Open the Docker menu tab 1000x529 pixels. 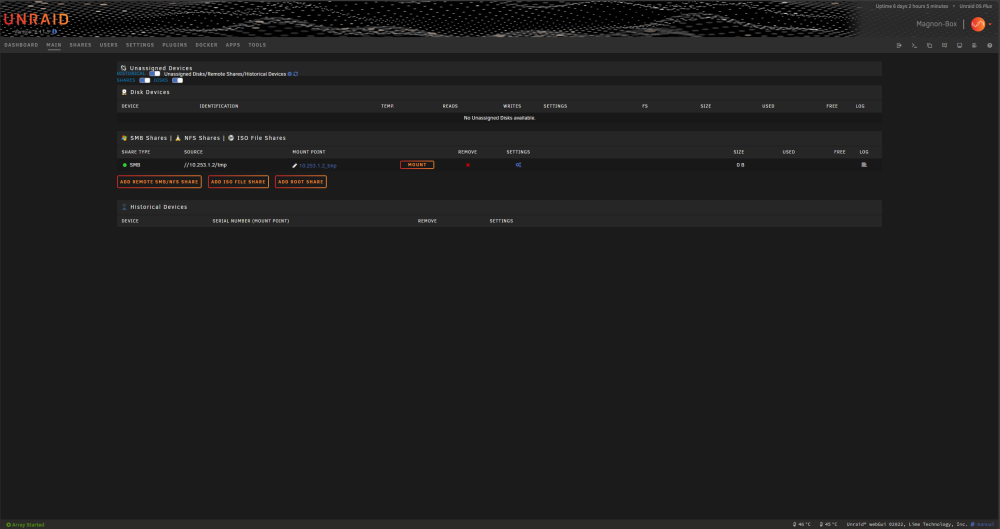click(207, 45)
